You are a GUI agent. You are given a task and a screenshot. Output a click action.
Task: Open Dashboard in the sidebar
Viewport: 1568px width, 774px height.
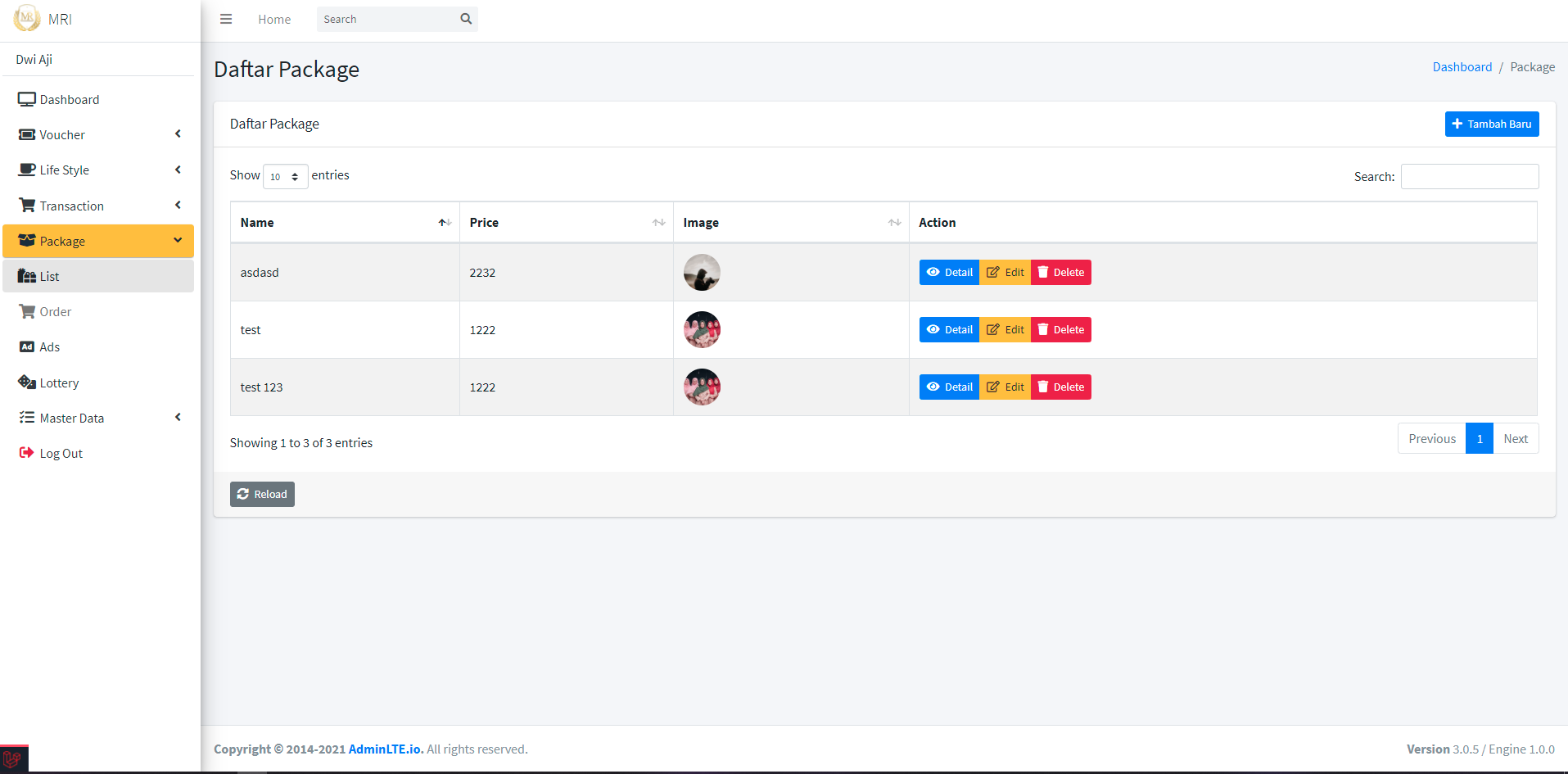[98, 99]
